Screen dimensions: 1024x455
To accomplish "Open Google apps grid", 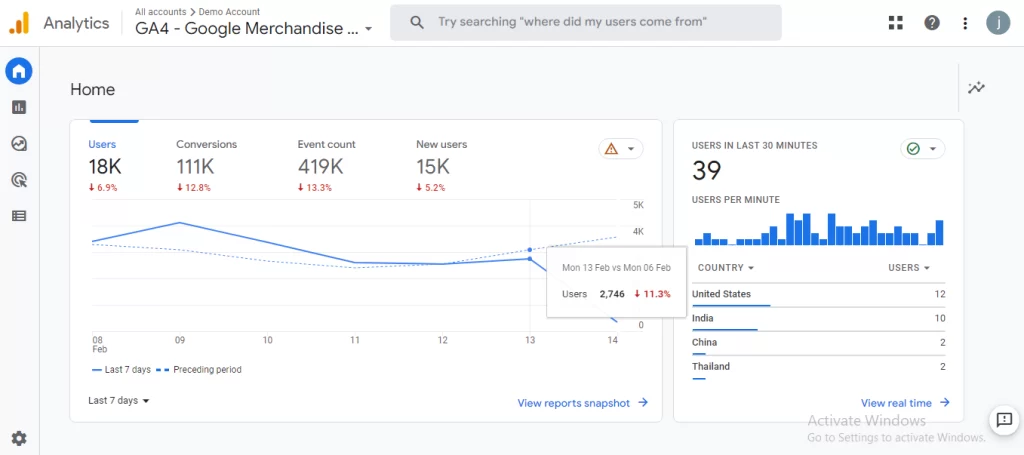I will click(x=895, y=23).
